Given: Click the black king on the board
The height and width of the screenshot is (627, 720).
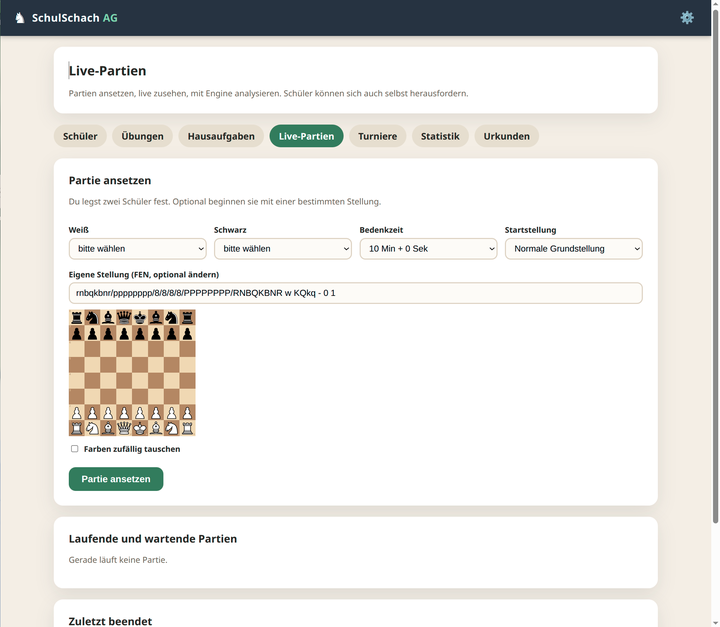Looking at the screenshot, I should [140, 317].
